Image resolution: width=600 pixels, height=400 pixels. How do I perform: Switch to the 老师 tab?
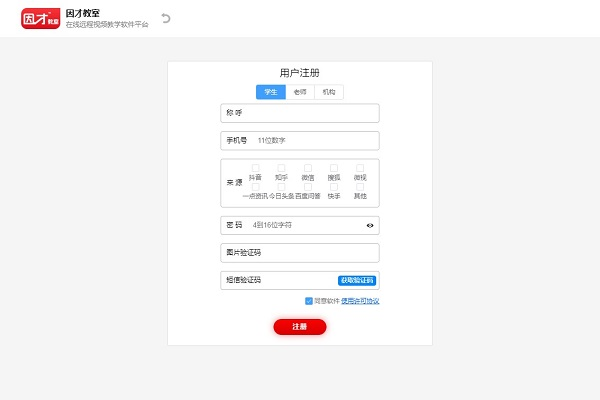[x=300, y=92]
